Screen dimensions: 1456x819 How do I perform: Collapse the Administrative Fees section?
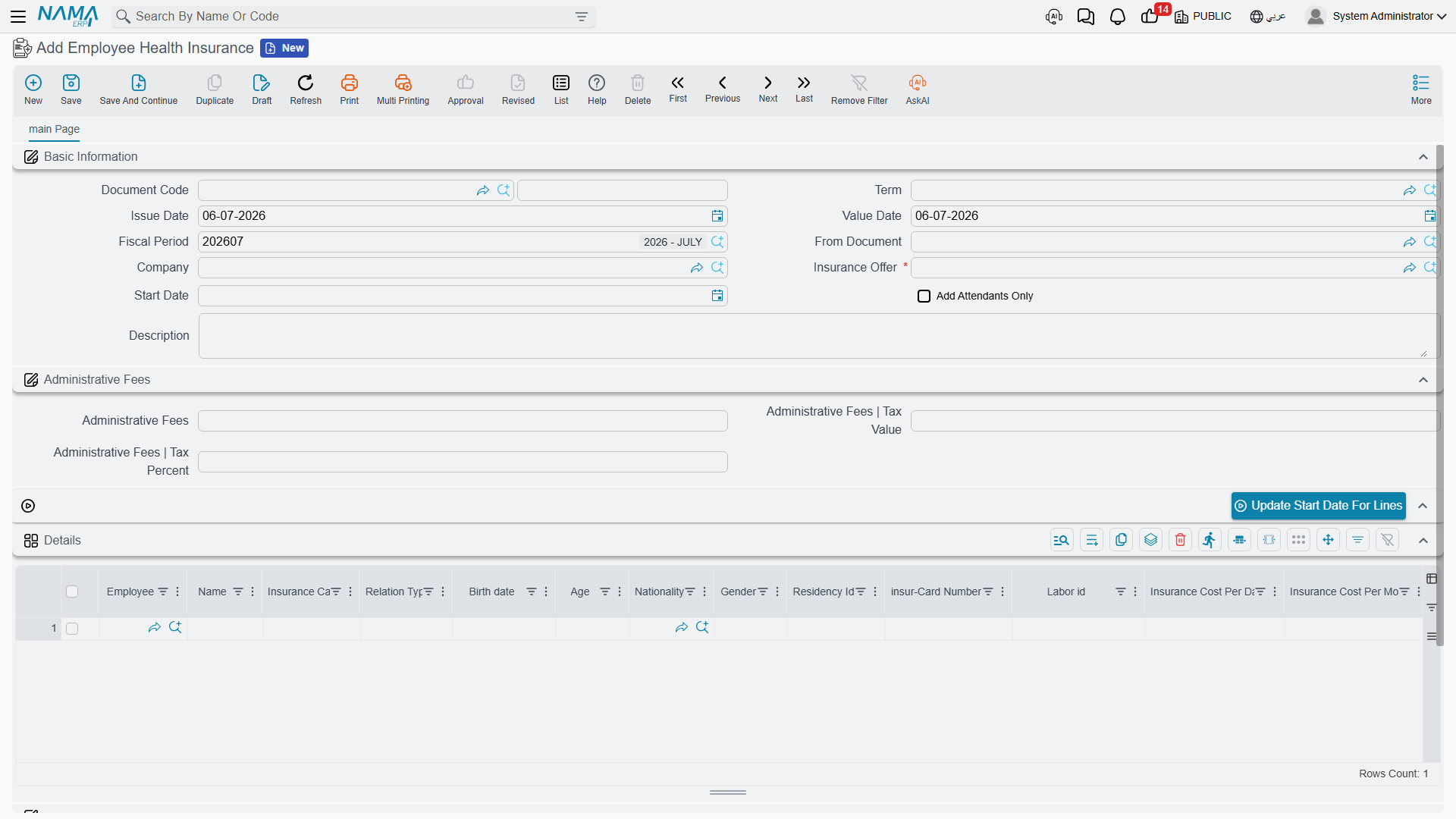tap(1423, 380)
